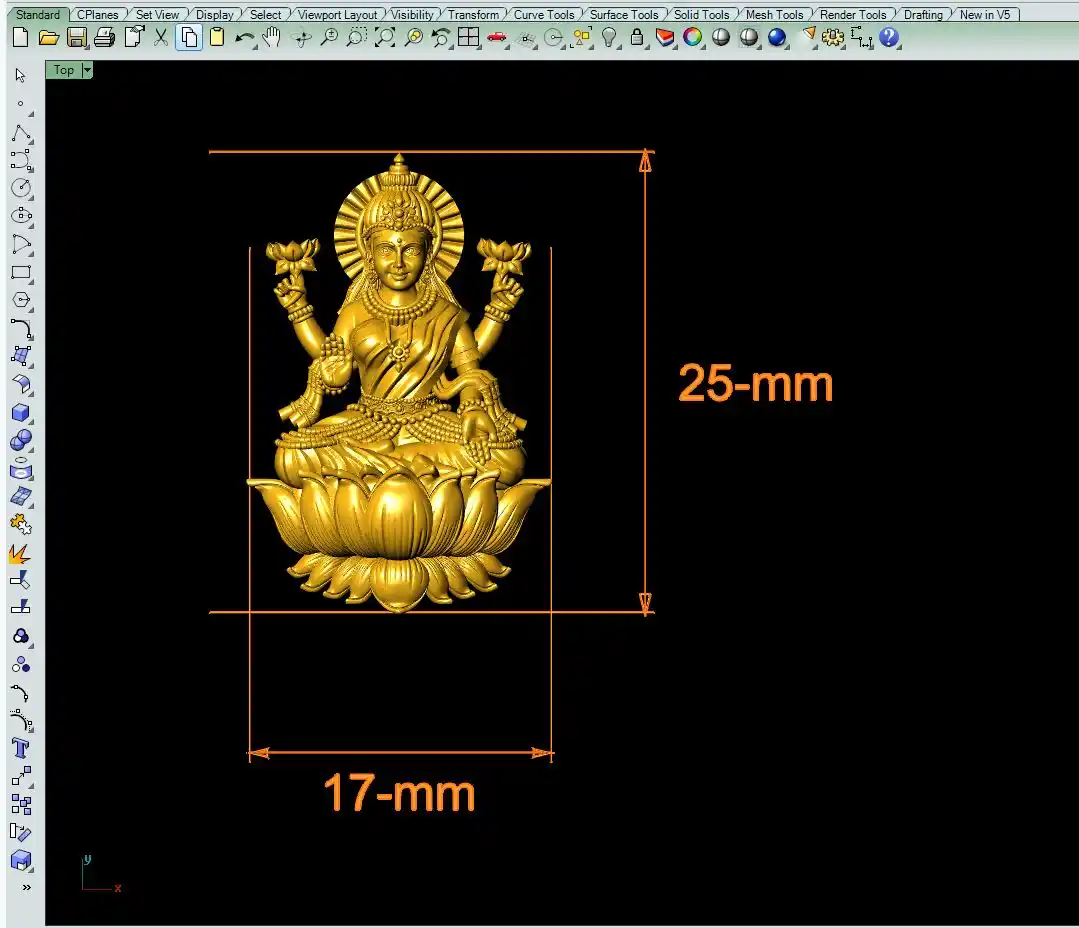Image resolution: width=1079 pixels, height=928 pixels.
Task: Activate the Pan hand tool
Action: pyautogui.click(x=271, y=38)
